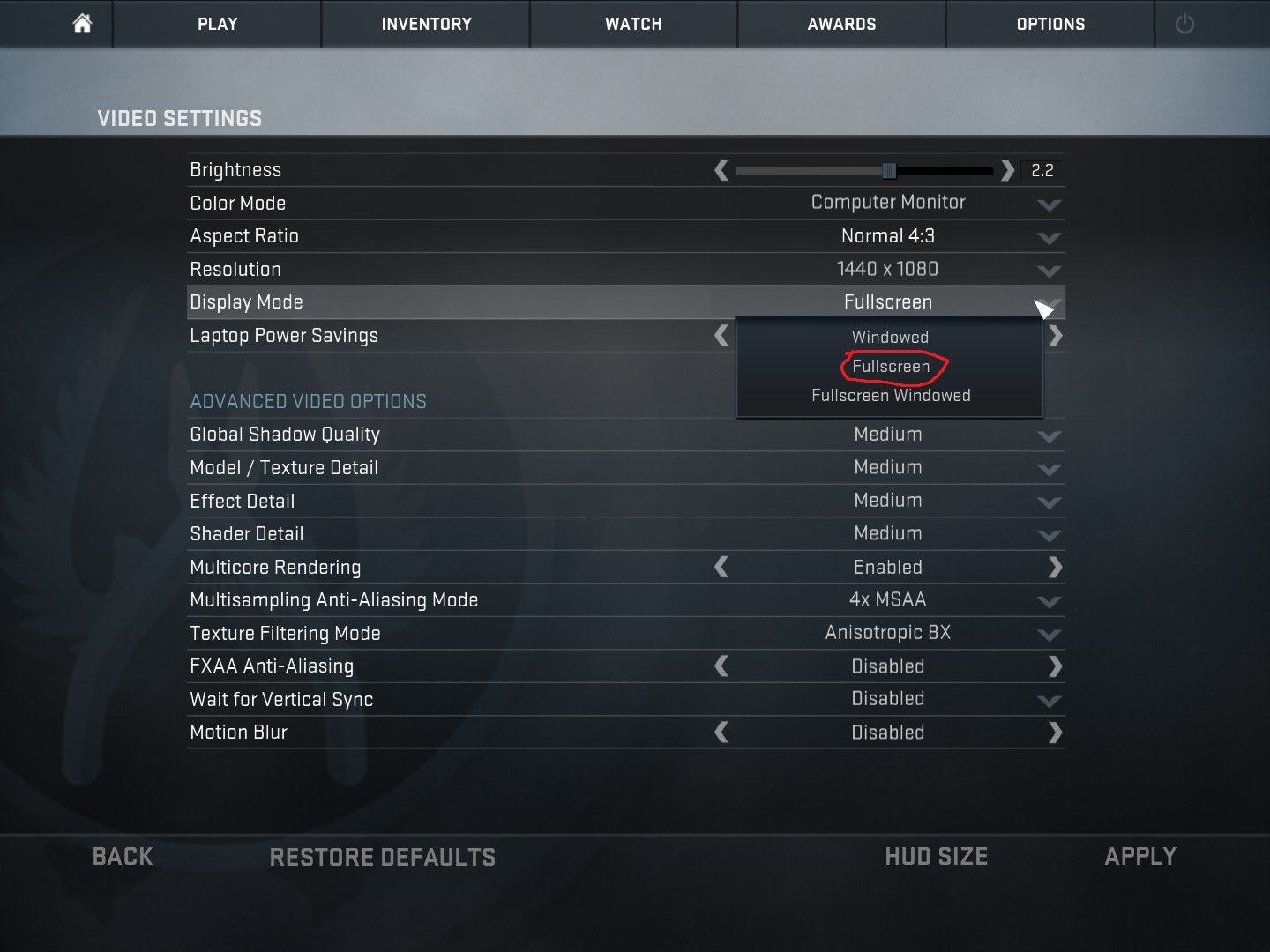Click left arrow for Motion Blur
The image size is (1270, 952).
click(721, 733)
